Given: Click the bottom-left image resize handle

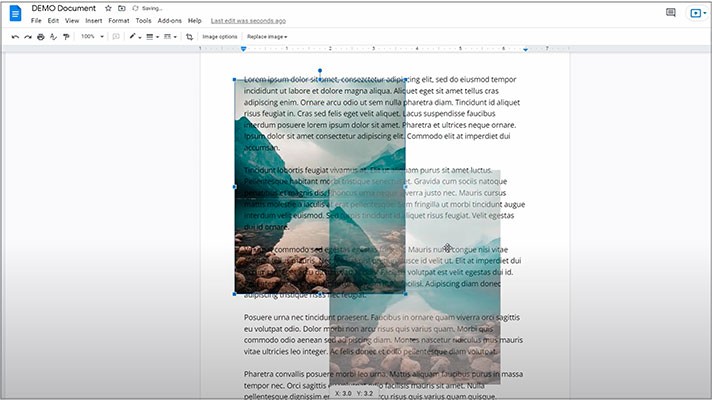Looking at the screenshot, I should [235, 294].
